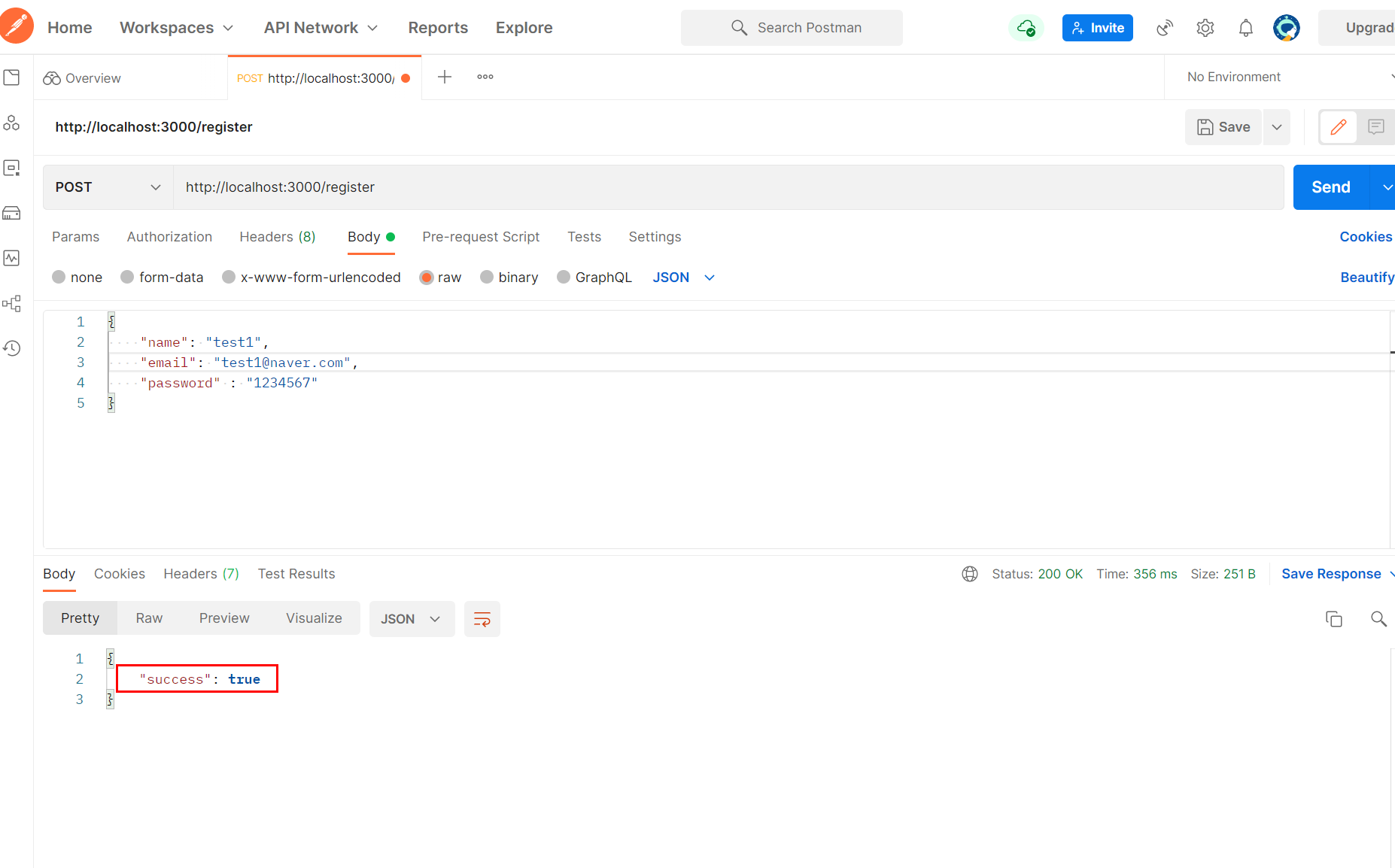Open the APIs sidebar icon
Screen dimensions: 1395x868
(x=12, y=123)
